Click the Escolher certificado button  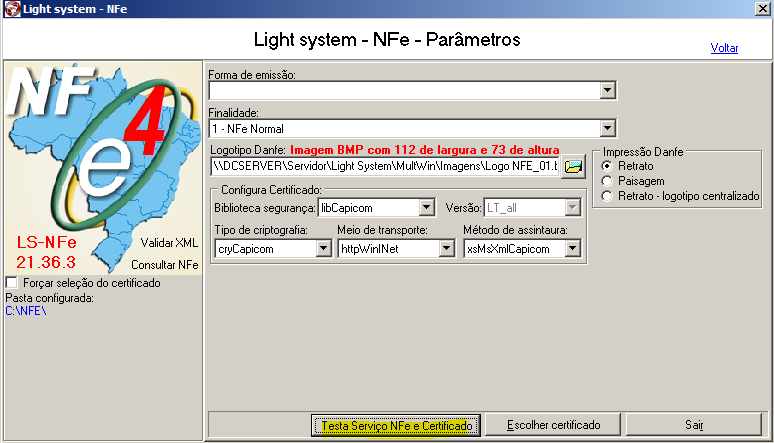[x=553, y=425]
